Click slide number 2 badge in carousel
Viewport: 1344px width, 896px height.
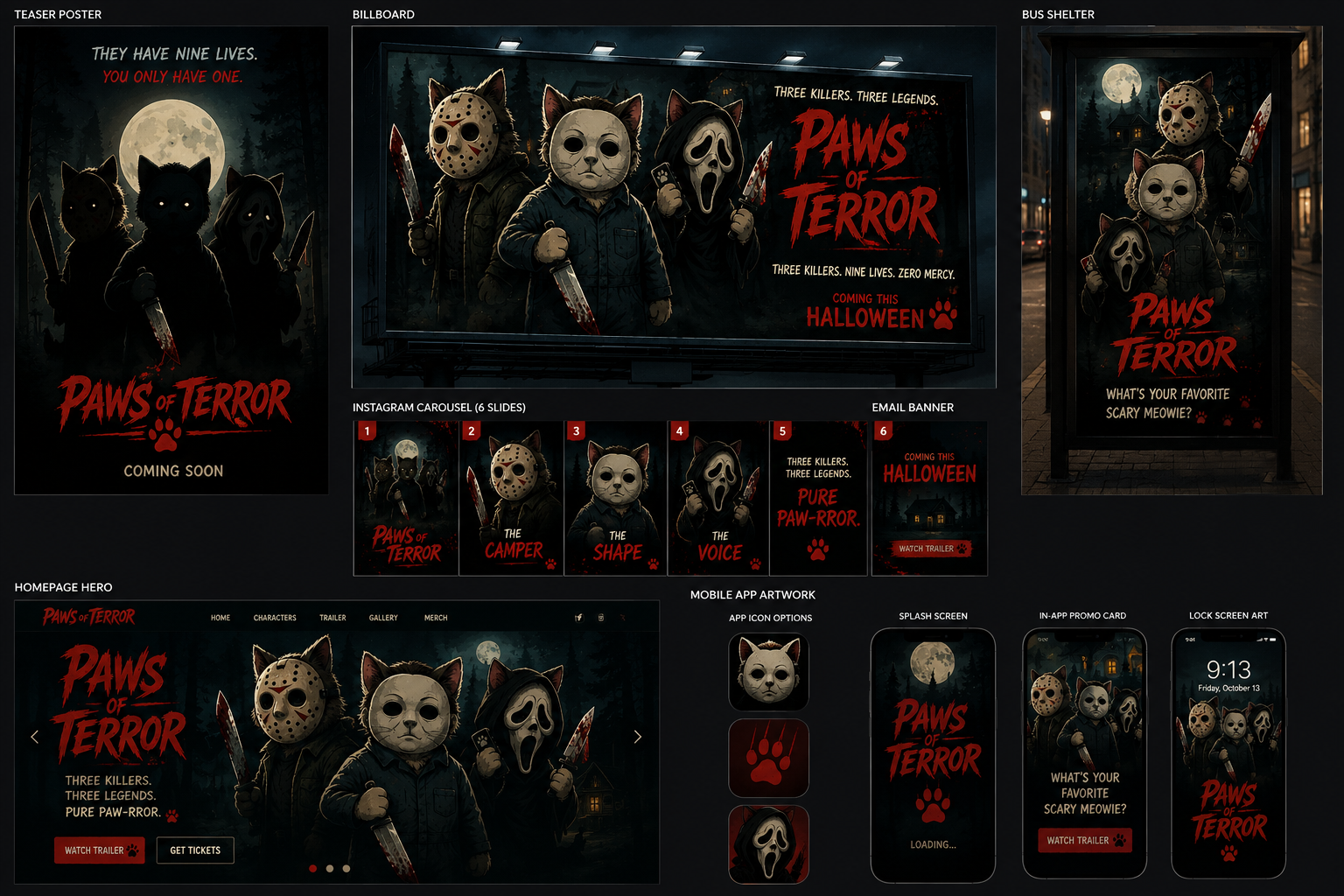point(472,430)
